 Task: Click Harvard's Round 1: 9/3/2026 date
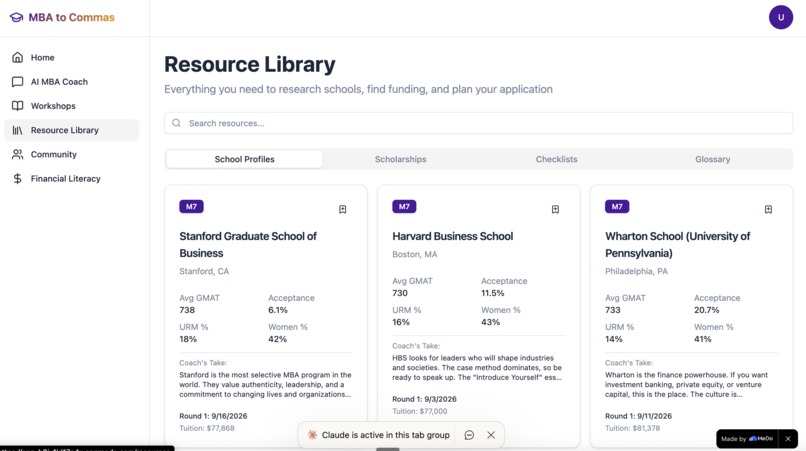pos(424,399)
